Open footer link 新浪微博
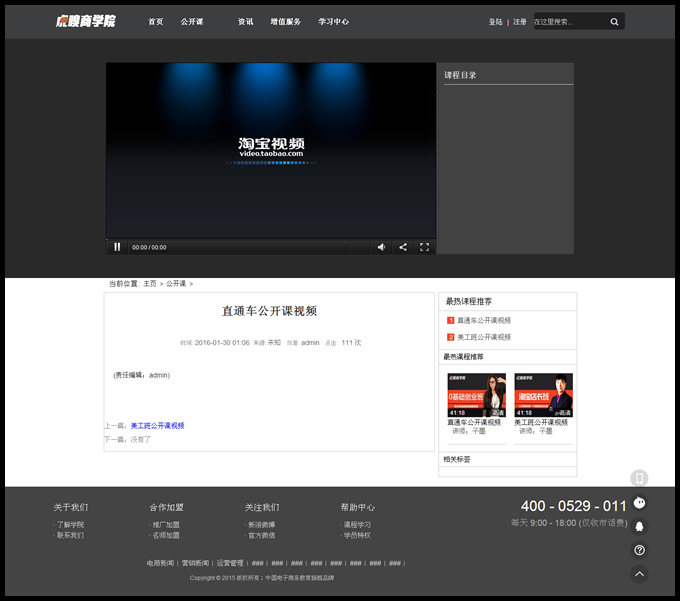This screenshot has height=601, width=680. pos(262,525)
